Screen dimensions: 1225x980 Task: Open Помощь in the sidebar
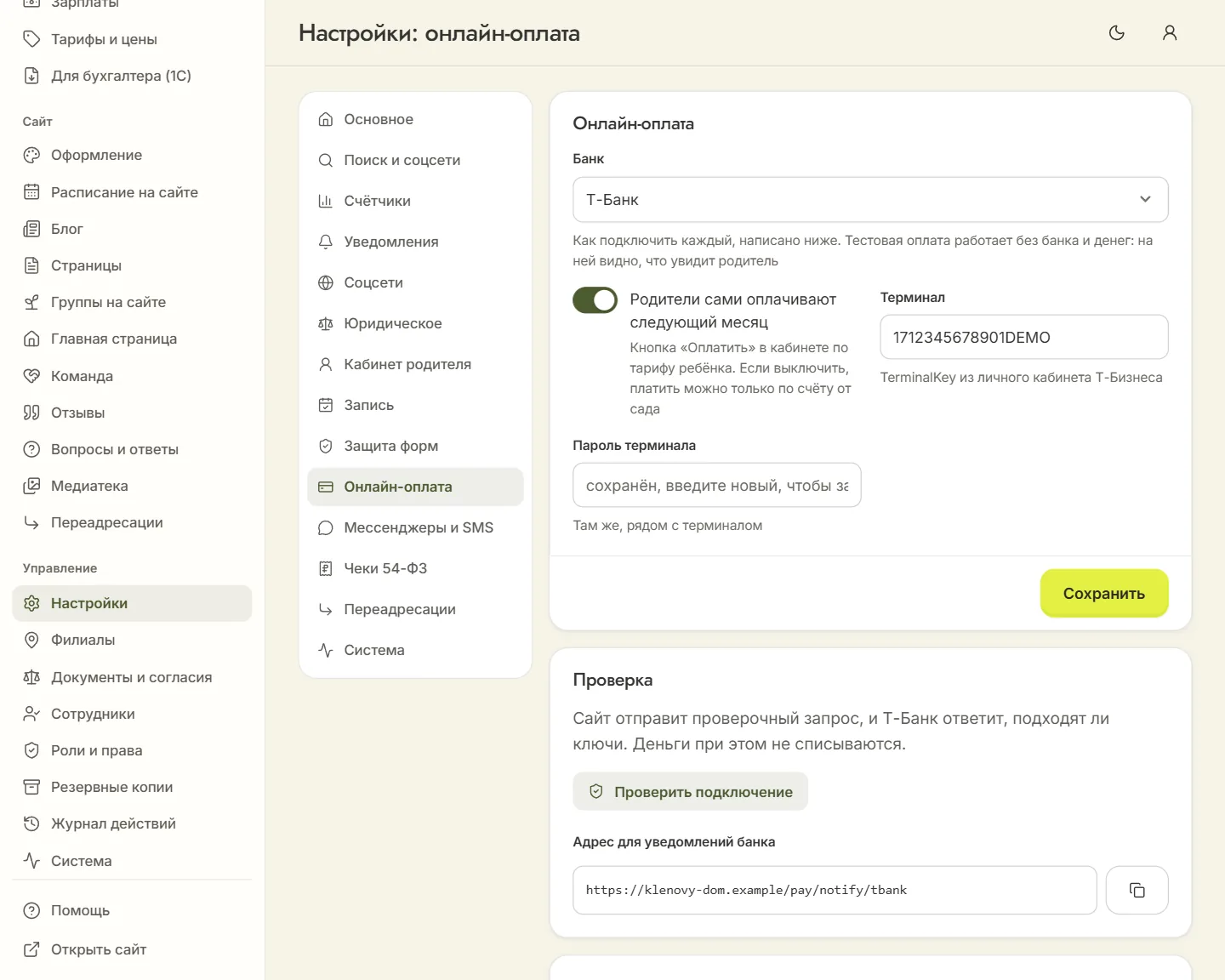tap(132, 910)
